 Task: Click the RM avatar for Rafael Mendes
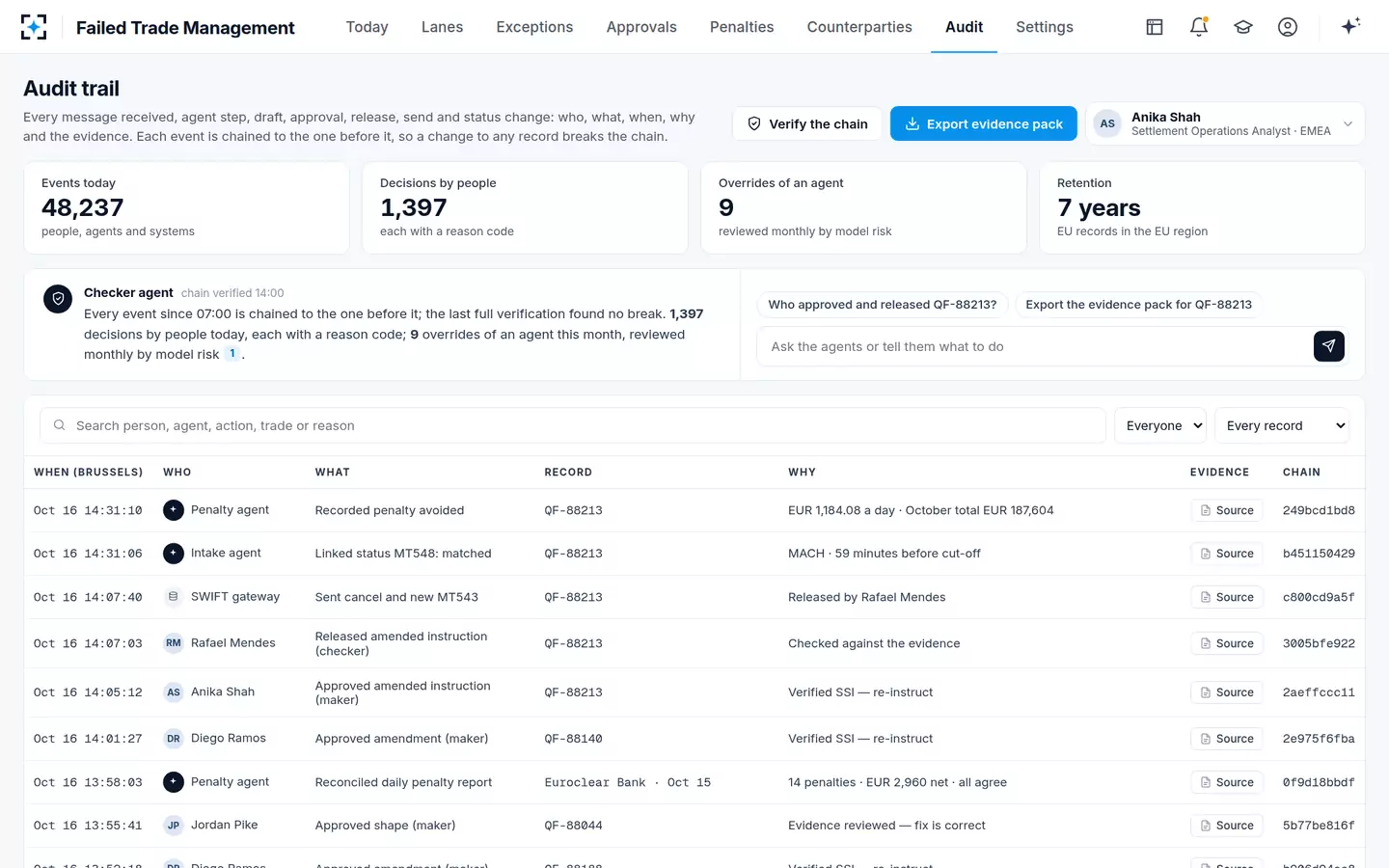tap(174, 643)
